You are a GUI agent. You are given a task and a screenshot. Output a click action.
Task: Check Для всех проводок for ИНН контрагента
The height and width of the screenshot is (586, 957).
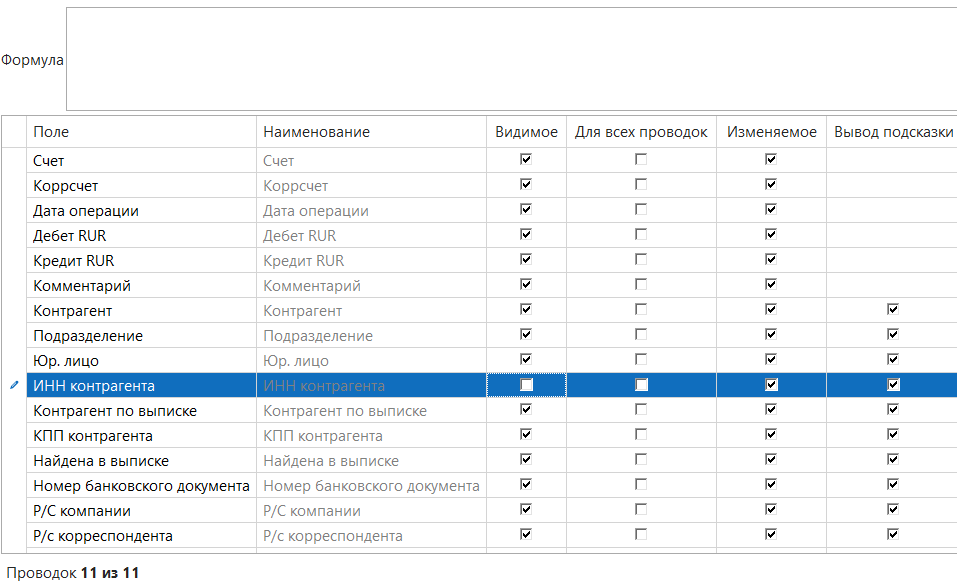(641, 385)
